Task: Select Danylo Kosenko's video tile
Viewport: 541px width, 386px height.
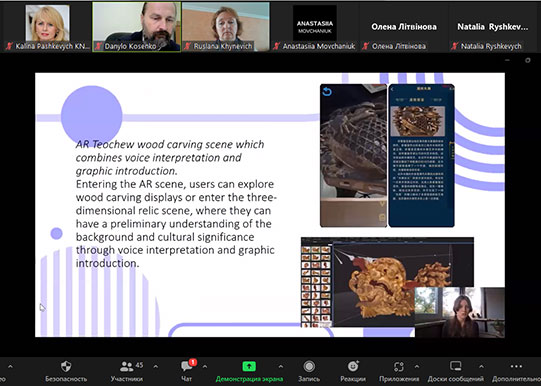Action: 137,27
